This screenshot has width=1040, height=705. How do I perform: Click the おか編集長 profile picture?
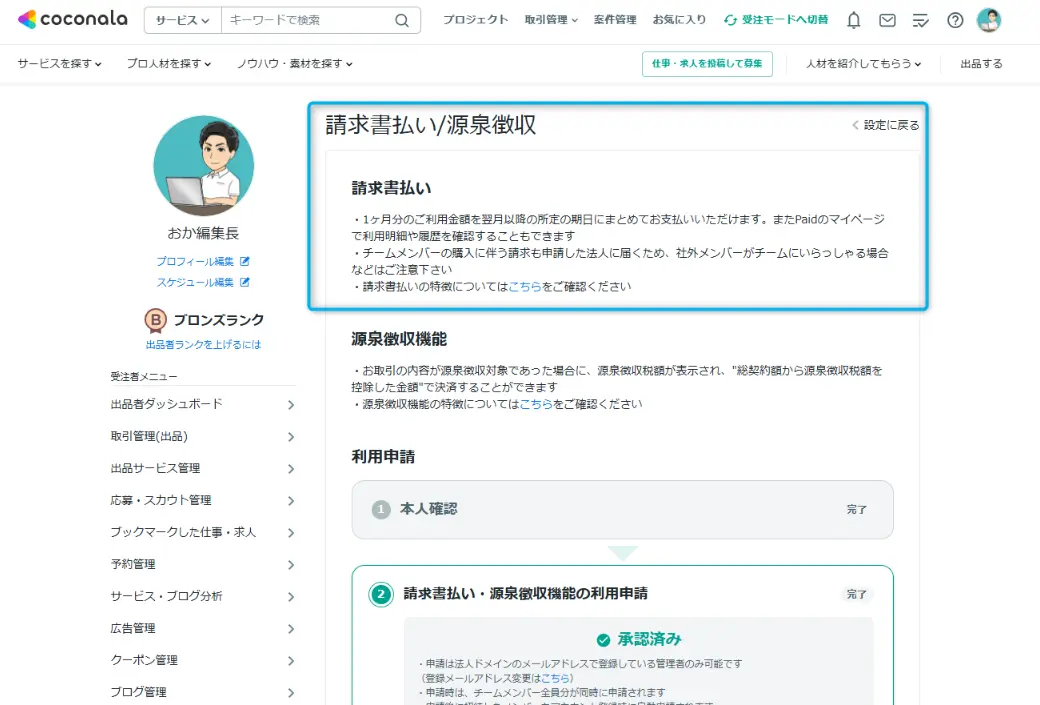[204, 166]
